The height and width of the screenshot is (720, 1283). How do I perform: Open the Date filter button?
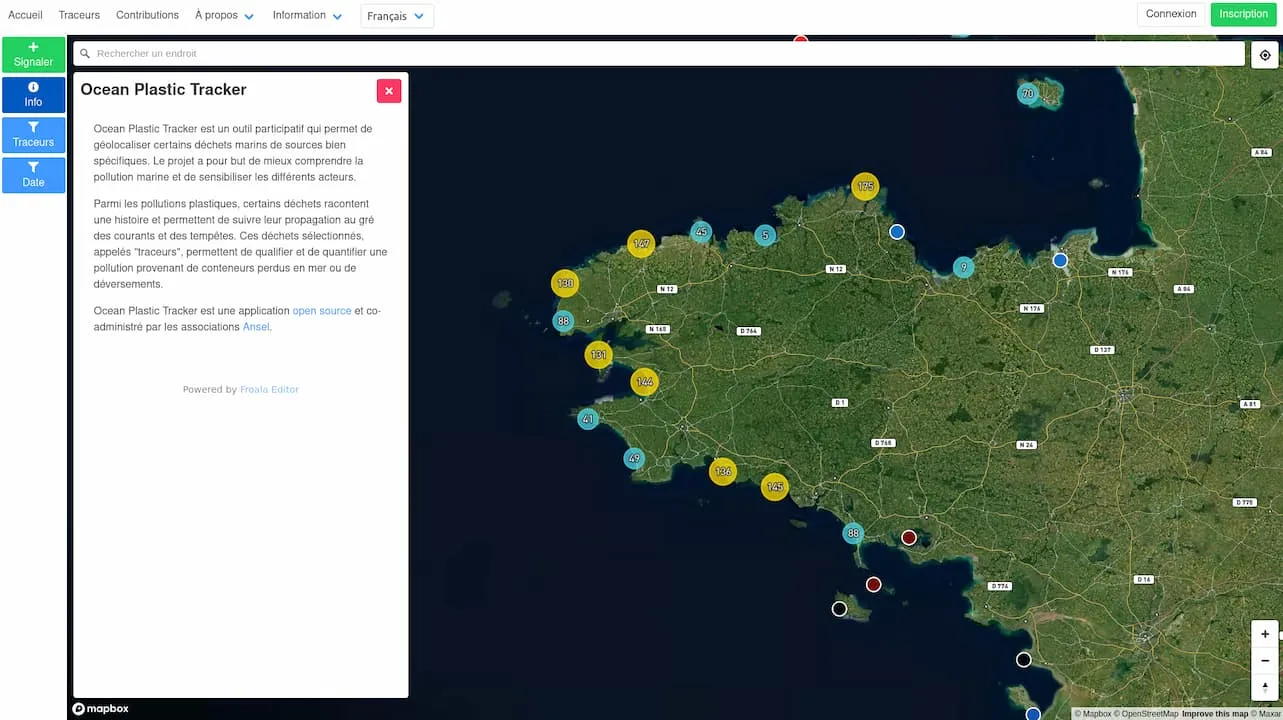(33, 175)
